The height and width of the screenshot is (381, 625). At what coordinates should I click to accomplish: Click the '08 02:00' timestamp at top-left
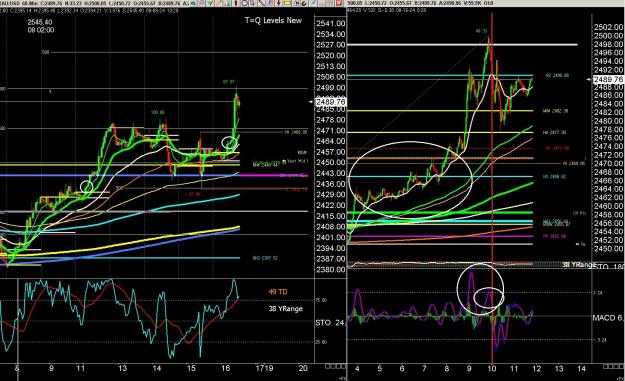coord(41,30)
